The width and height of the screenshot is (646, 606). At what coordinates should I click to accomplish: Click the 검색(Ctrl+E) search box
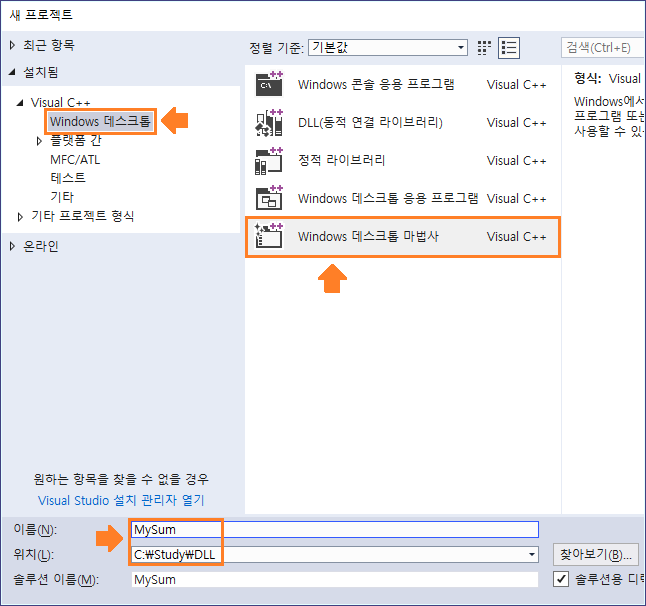tap(603, 48)
